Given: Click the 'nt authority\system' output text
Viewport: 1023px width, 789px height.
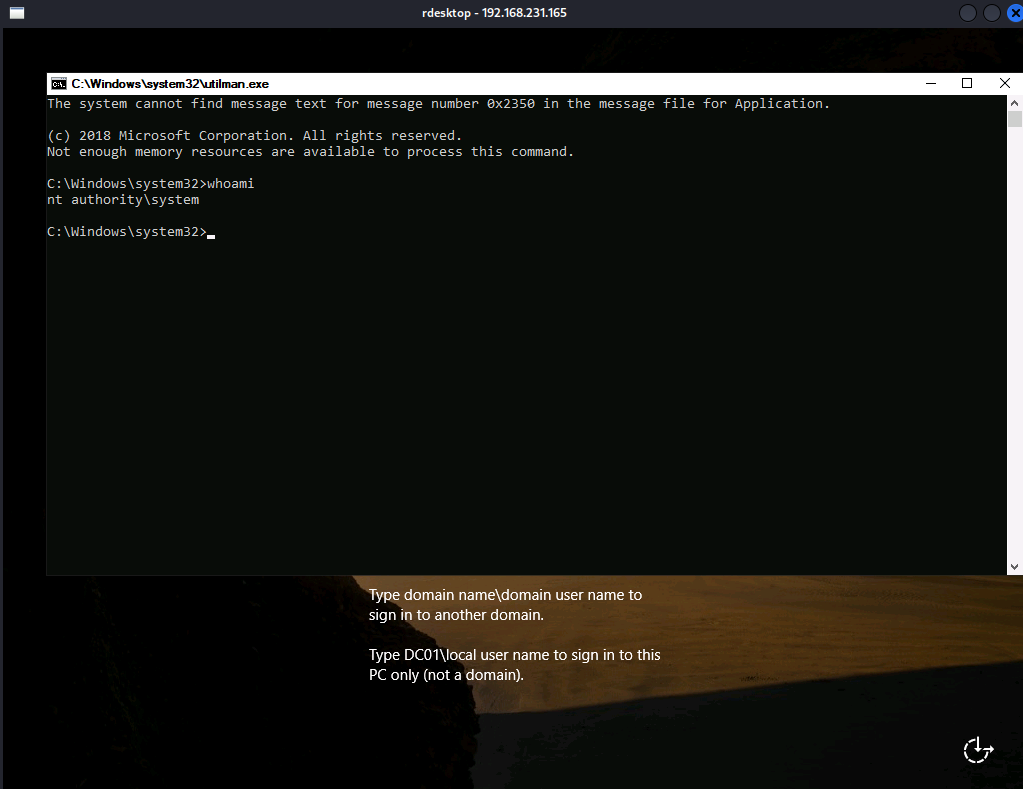Looking at the screenshot, I should 123,200.
